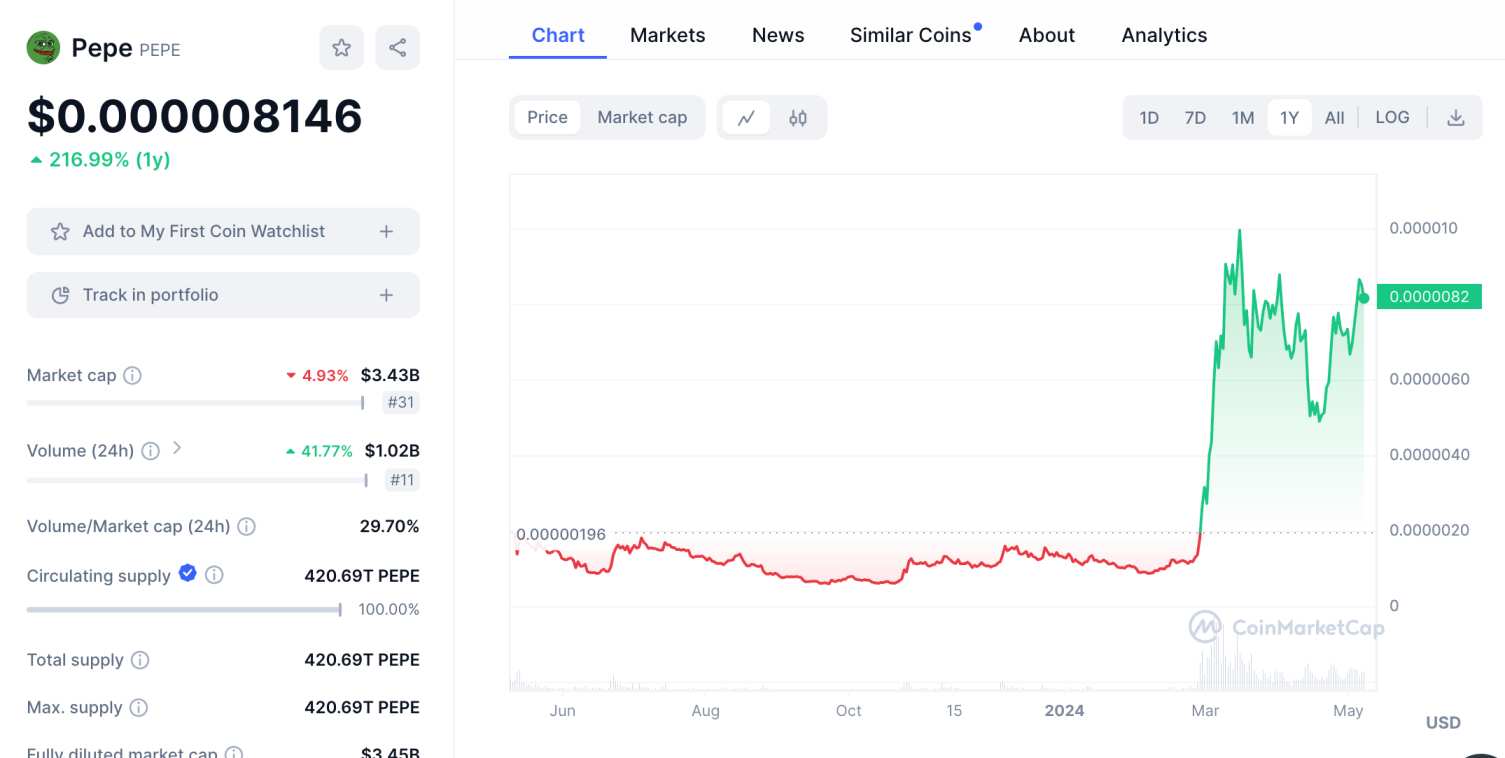This screenshot has width=1505, height=758.
Task: Toggle chart to Price view
Action: coord(547,118)
